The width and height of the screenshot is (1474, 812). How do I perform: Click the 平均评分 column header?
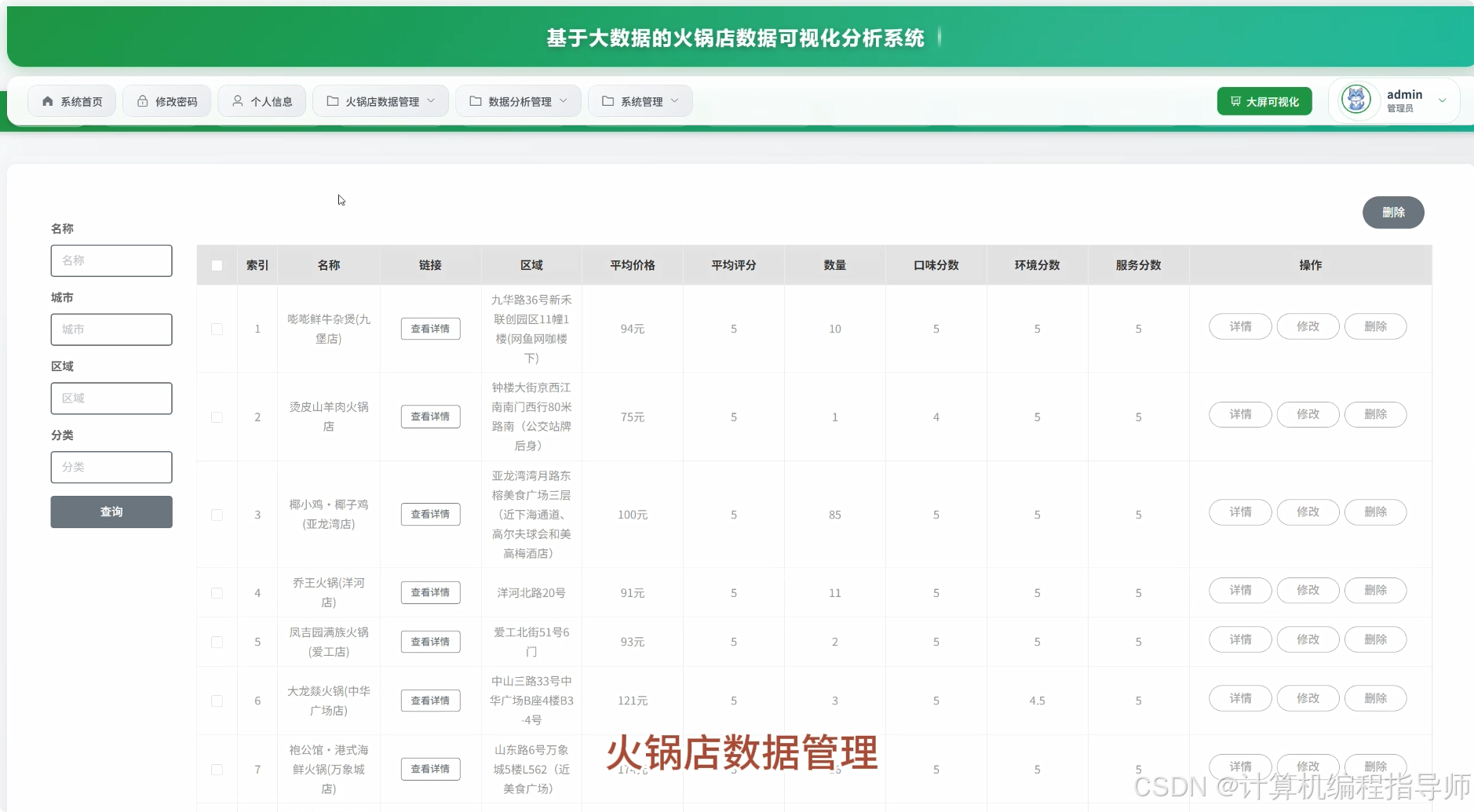[734, 265]
